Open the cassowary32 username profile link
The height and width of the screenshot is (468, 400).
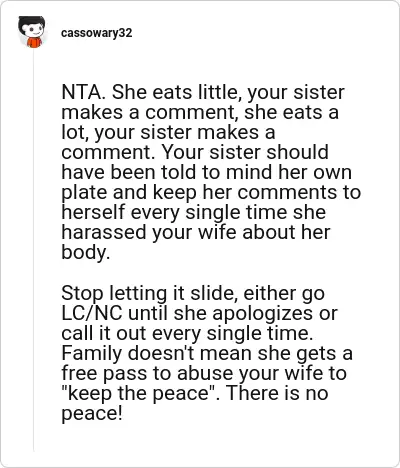[97, 33]
